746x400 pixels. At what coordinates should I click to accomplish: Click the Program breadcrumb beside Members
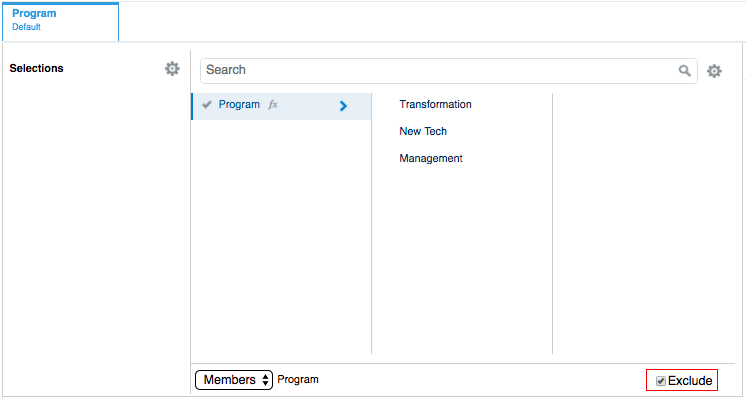pyautogui.click(x=298, y=380)
